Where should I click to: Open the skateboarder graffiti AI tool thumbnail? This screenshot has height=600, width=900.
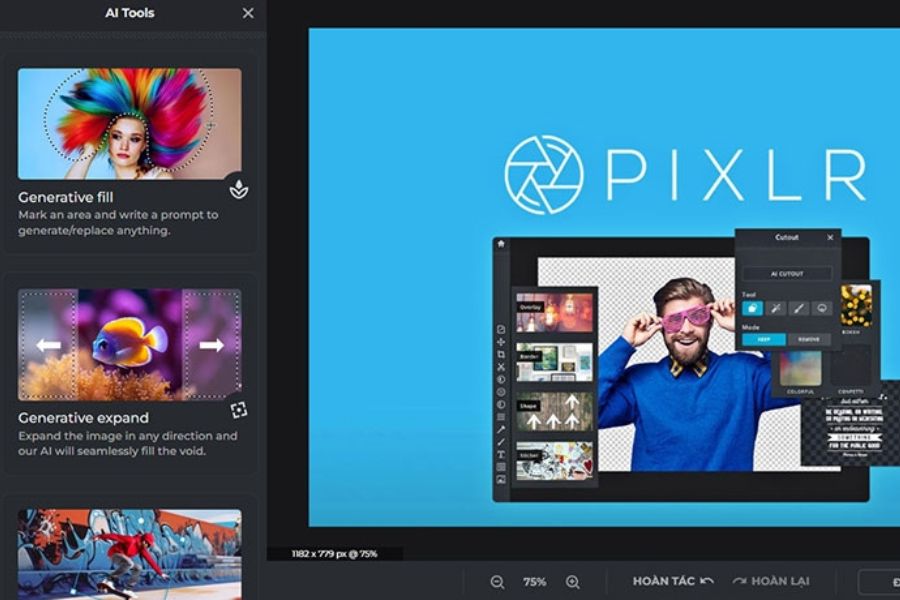click(x=130, y=554)
